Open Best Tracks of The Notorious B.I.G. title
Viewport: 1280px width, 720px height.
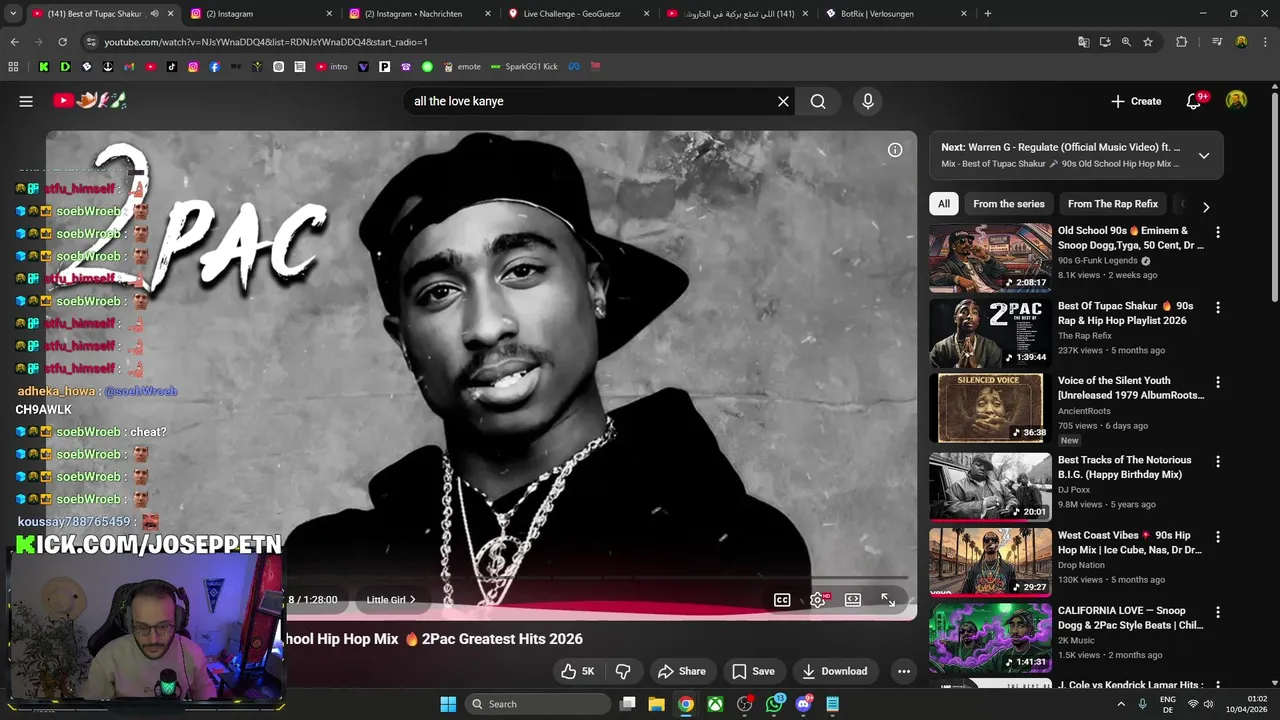click(1125, 467)
